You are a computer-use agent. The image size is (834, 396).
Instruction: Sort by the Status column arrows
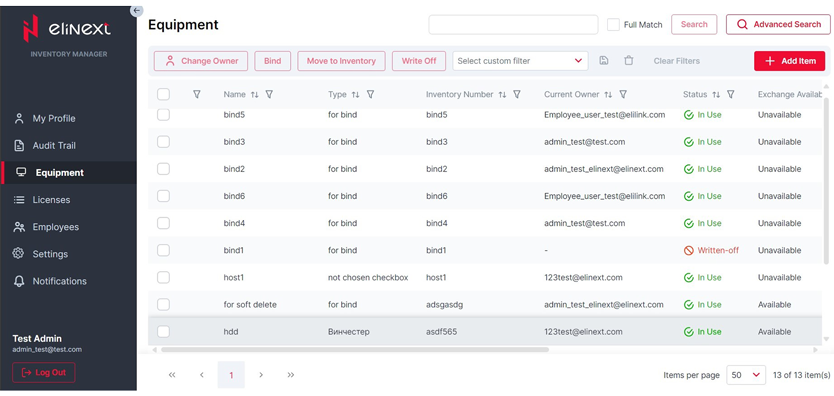click(x=716, y=95)
